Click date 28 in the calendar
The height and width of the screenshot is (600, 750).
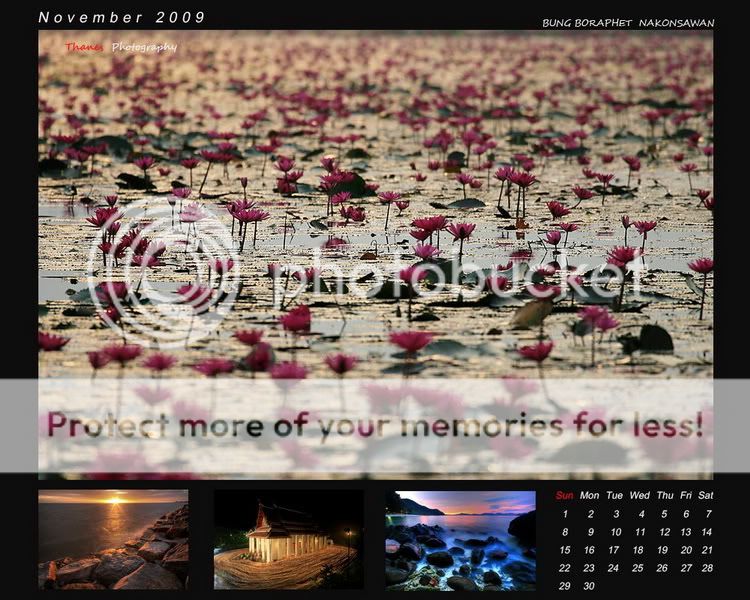[x=707, y=568]
